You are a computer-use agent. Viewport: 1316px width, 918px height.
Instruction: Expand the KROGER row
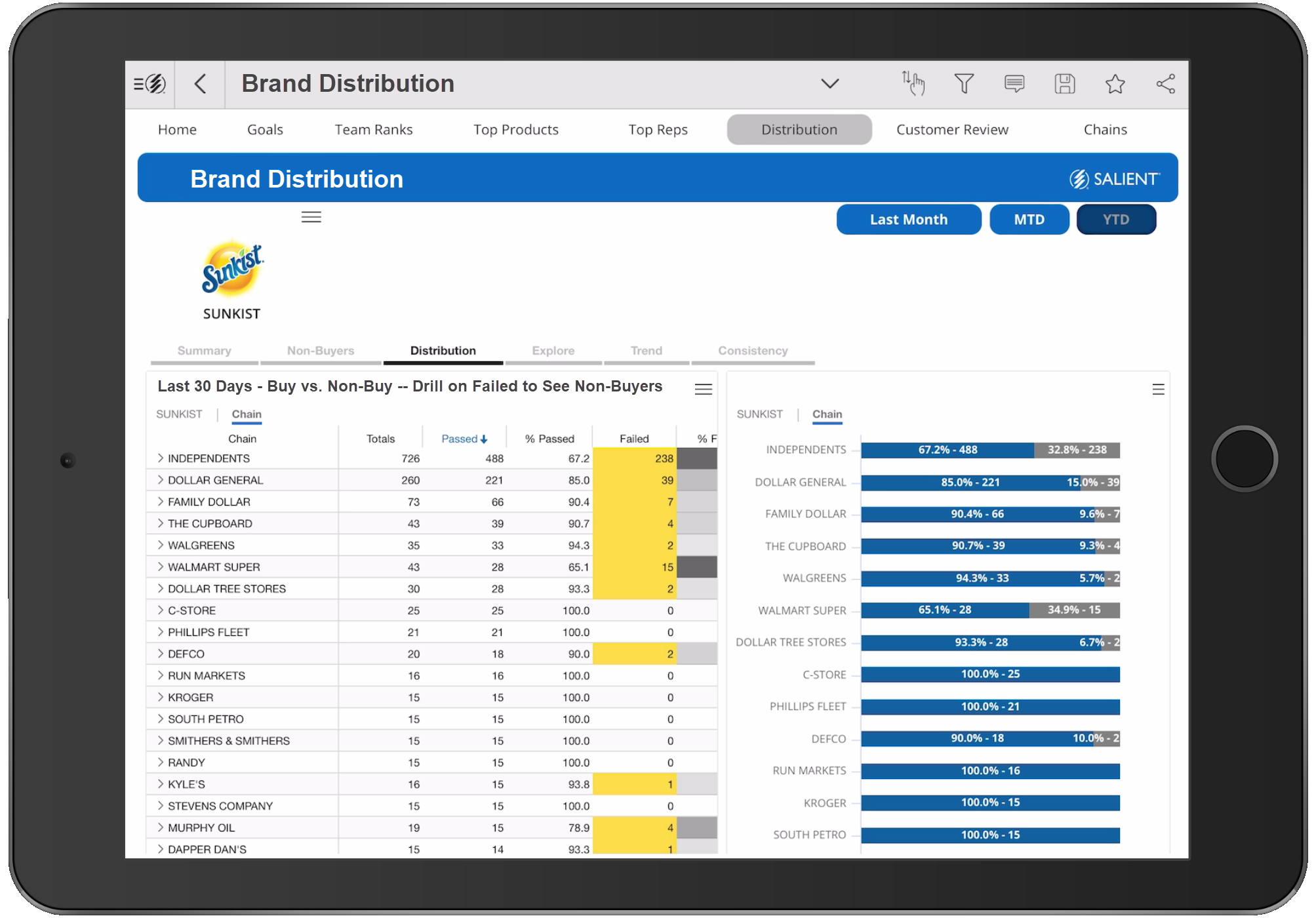point(160,697)
